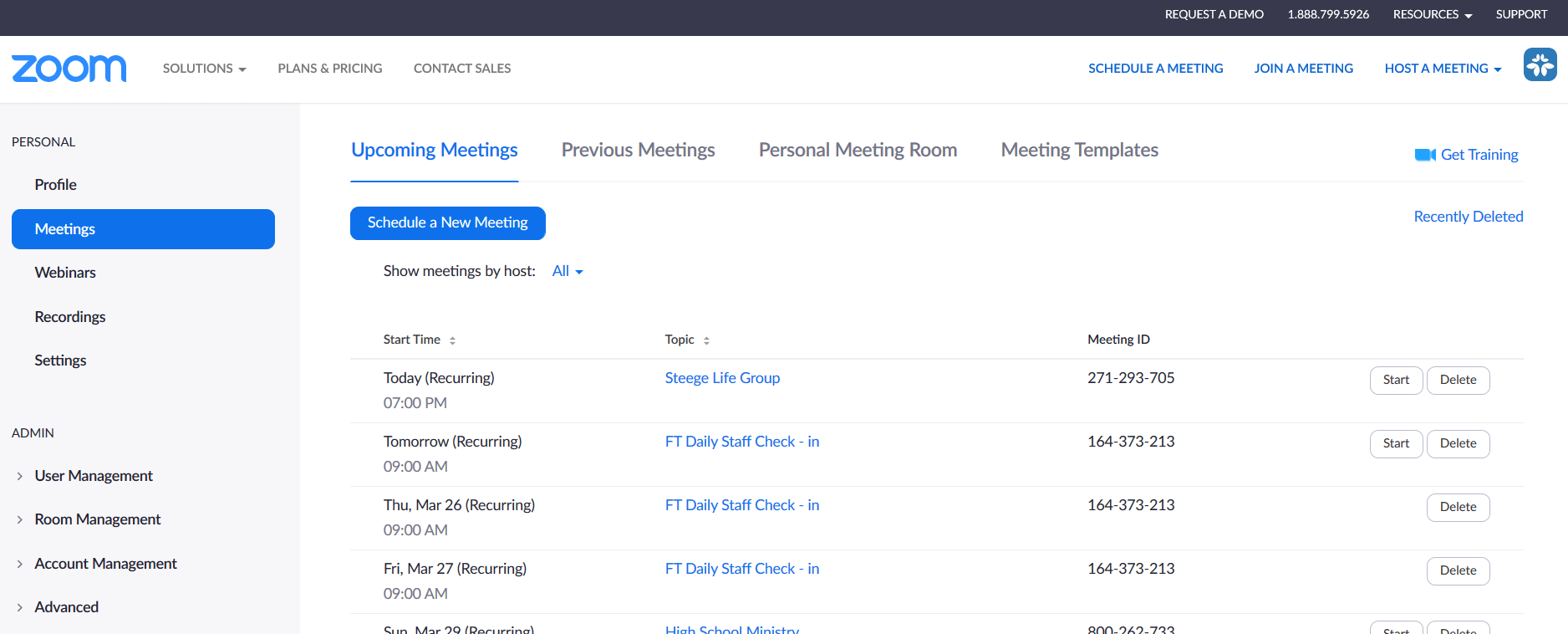
Task: Sort meetings by Start Time arrows
Action: pyautogui.click(x=452, y=340)
